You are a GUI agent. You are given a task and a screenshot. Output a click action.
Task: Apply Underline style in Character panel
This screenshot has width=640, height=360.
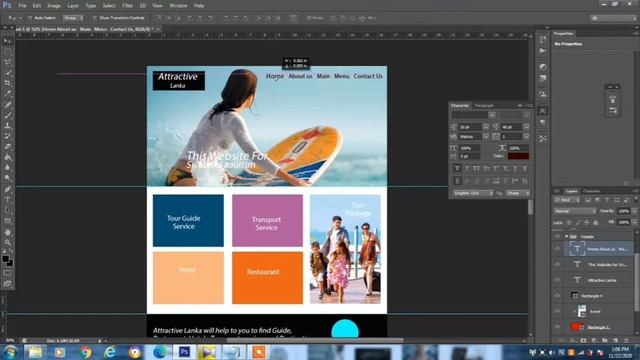click(x=515, y=168)
